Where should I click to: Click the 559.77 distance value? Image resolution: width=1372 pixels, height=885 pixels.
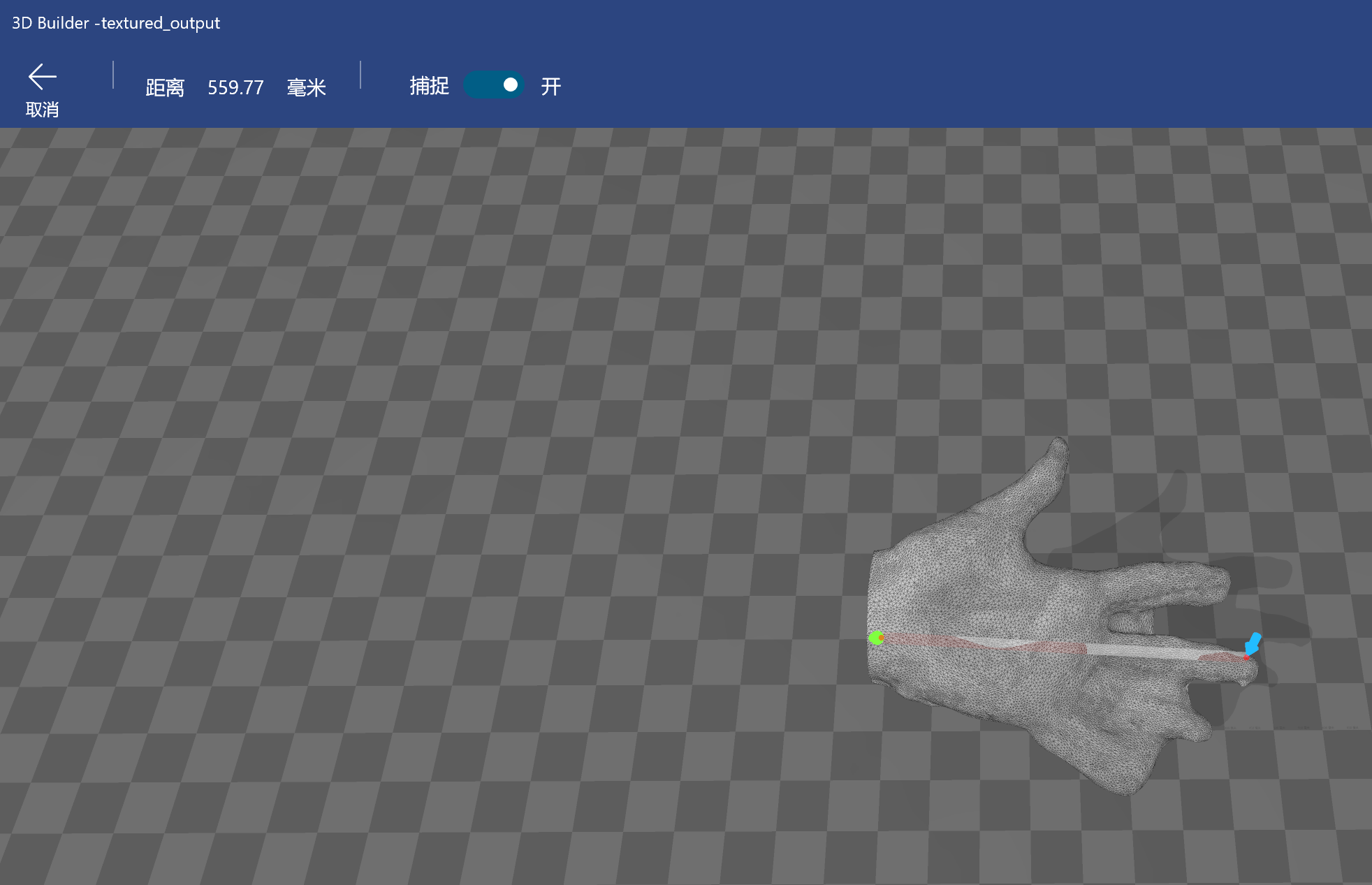235,88
